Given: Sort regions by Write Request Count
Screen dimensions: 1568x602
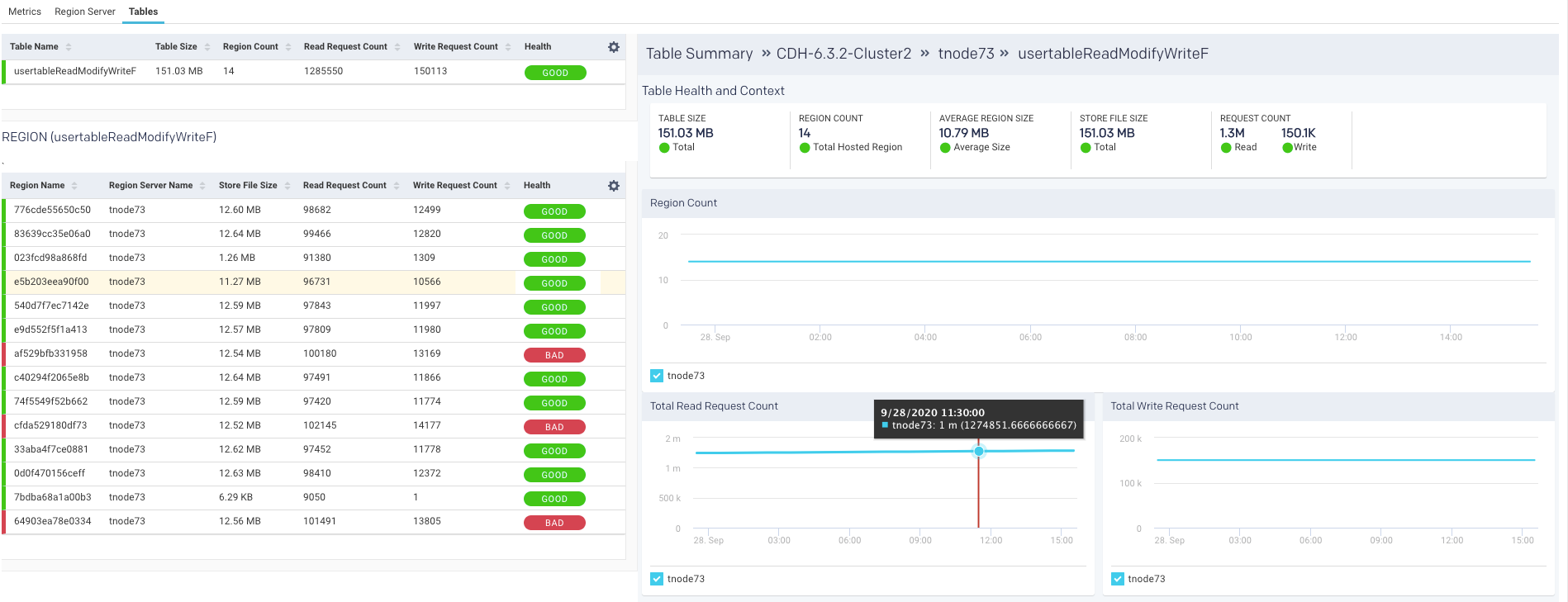Looking at the screenshot, I should coord(507,186).
